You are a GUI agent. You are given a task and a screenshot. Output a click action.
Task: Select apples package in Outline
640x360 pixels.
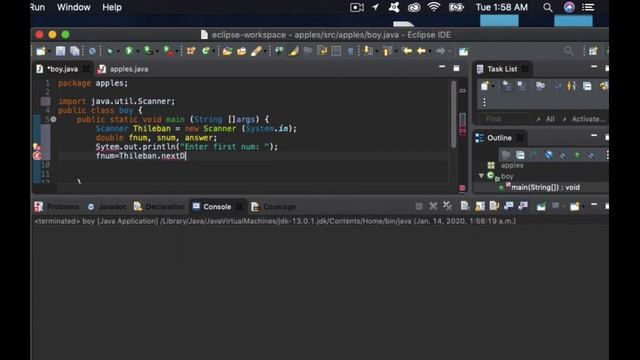[x=512, y=165]
